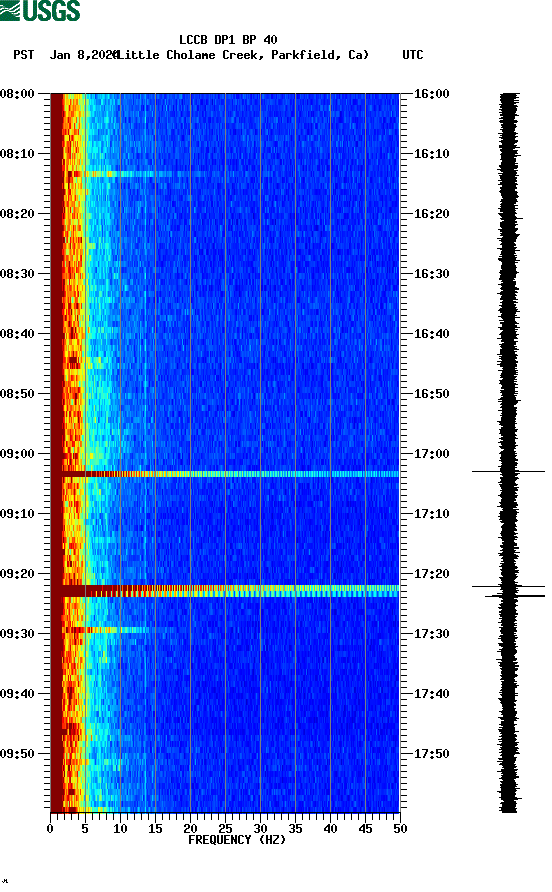Click the 16:30 UTC time label
Image resolution: width=552 pixels, height=892 pixels.
(431, 274)
